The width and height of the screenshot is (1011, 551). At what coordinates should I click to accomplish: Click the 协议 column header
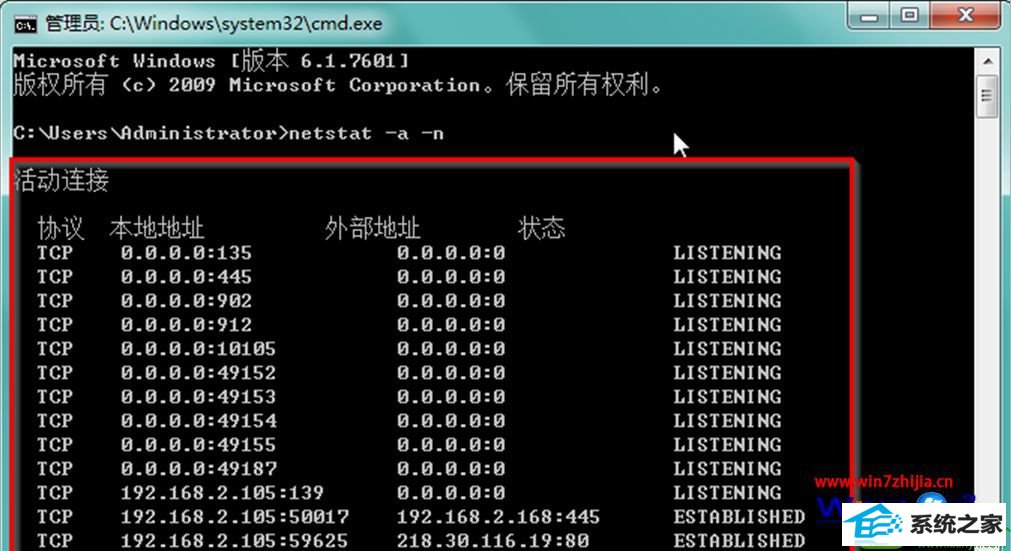click(x=61, y=228)
